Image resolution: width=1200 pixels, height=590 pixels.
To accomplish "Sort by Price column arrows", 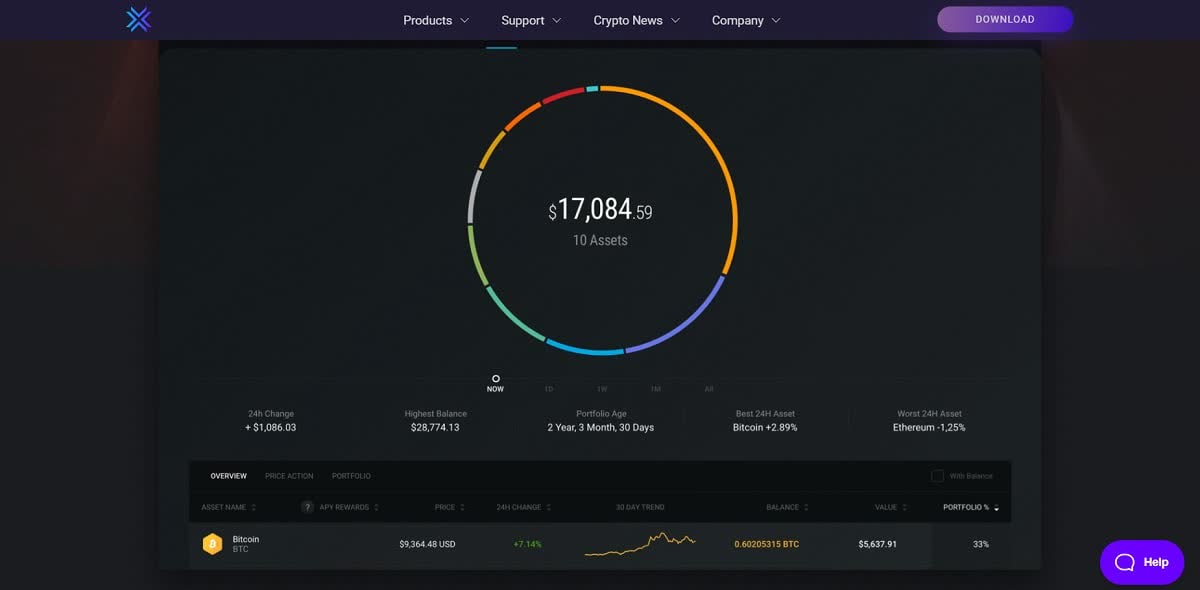I will pyautogui.click(x=463, y=508).
